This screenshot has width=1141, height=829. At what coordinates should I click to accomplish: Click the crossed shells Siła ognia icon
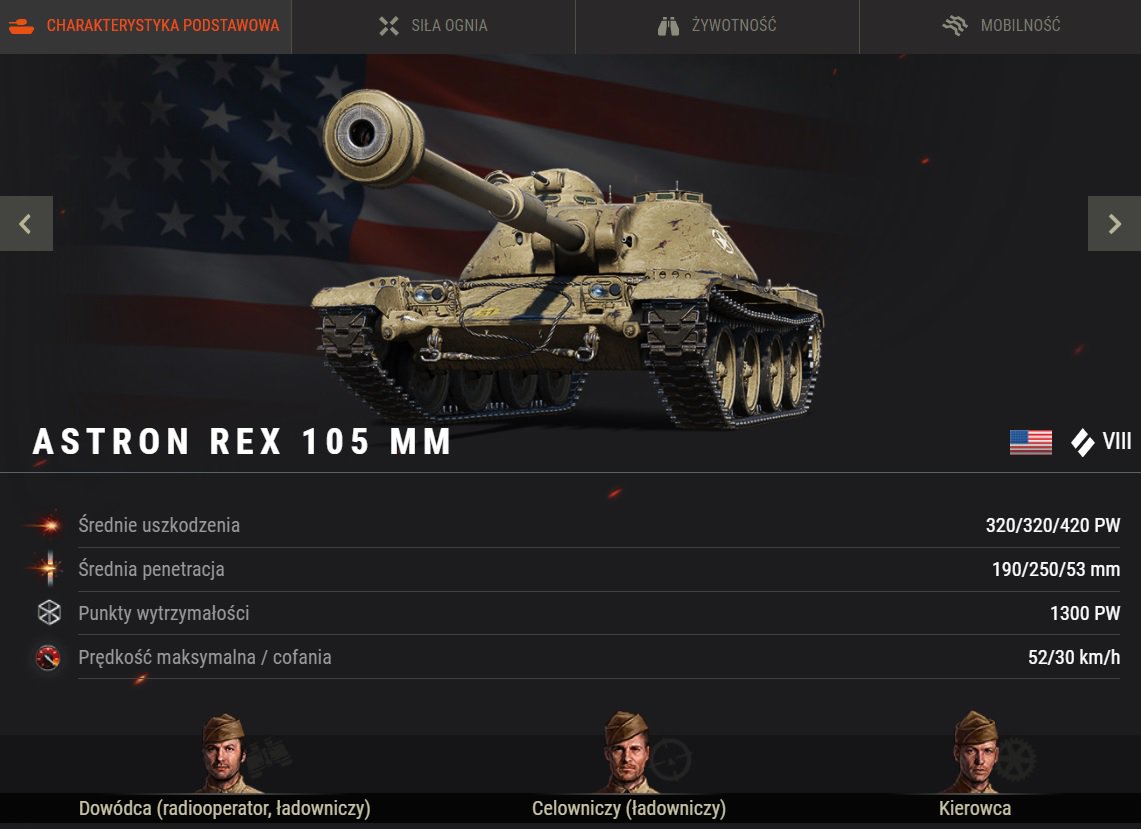point(389,26)
